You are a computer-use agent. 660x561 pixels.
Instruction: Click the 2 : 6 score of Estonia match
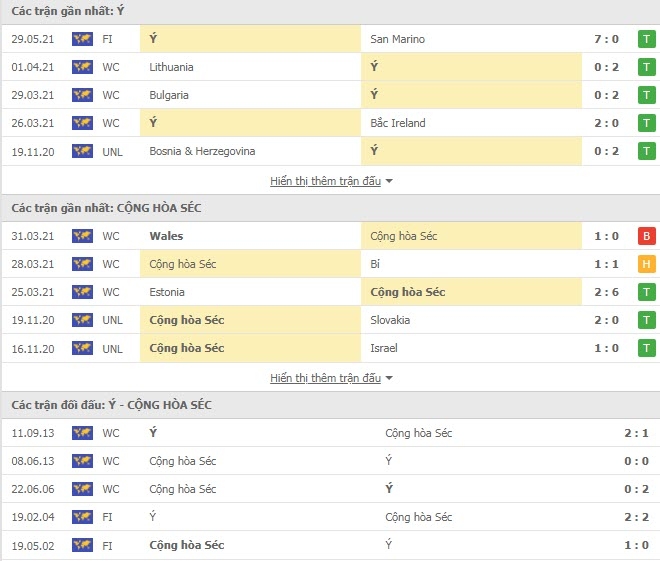(604, 292)
